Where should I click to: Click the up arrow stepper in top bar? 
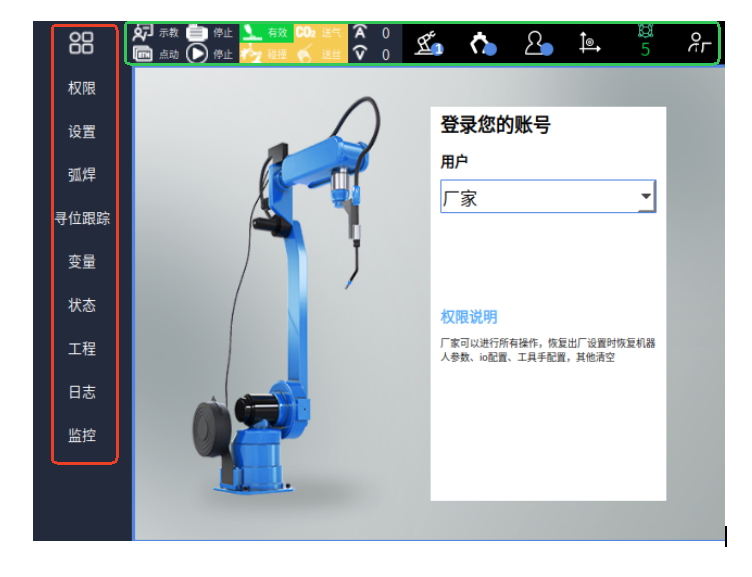360,33
